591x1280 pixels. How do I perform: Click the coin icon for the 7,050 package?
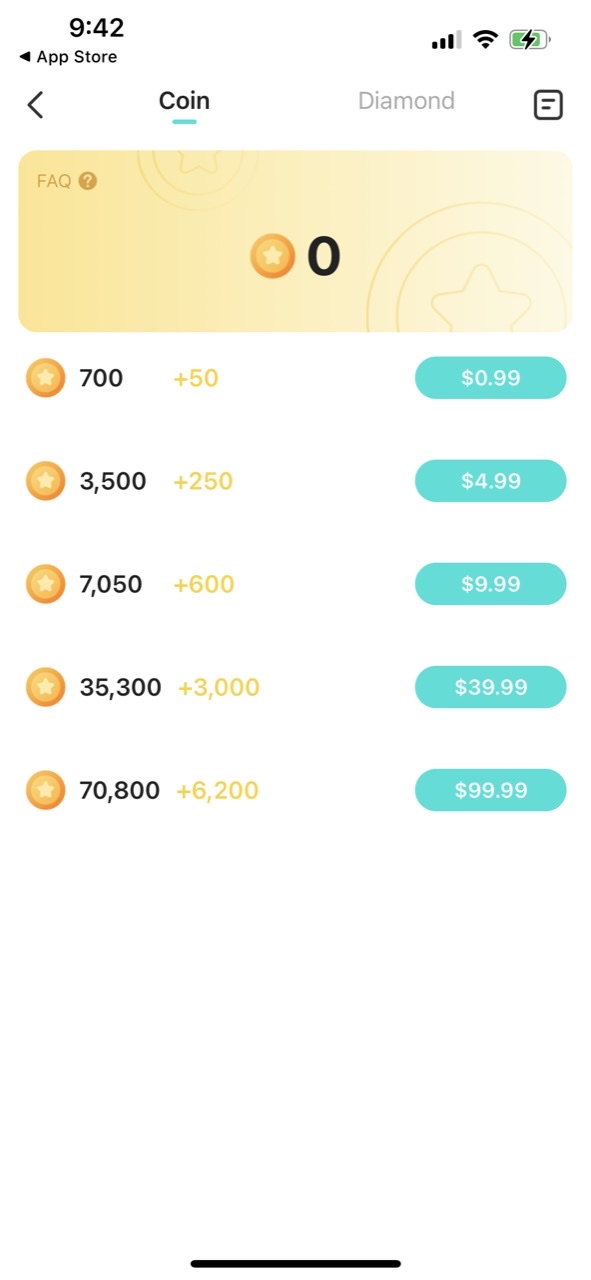(45, 584)
